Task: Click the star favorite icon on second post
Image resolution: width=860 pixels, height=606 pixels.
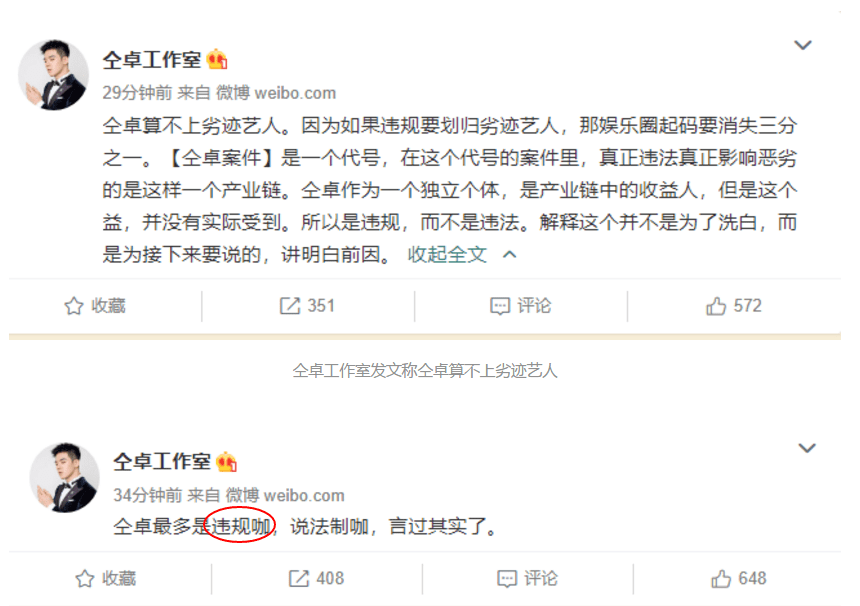Action: pyautogui.click(x=84, y=579)
